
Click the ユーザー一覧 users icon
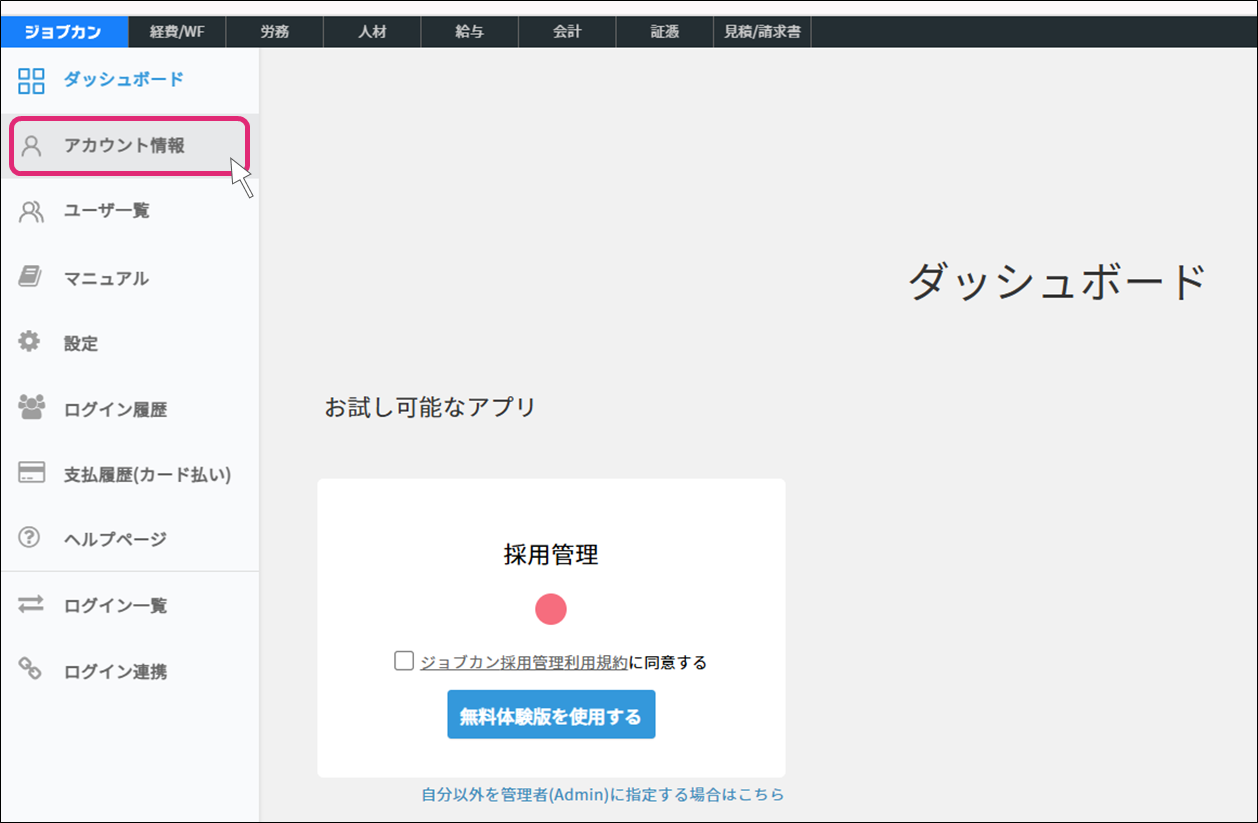coord(32,211)
